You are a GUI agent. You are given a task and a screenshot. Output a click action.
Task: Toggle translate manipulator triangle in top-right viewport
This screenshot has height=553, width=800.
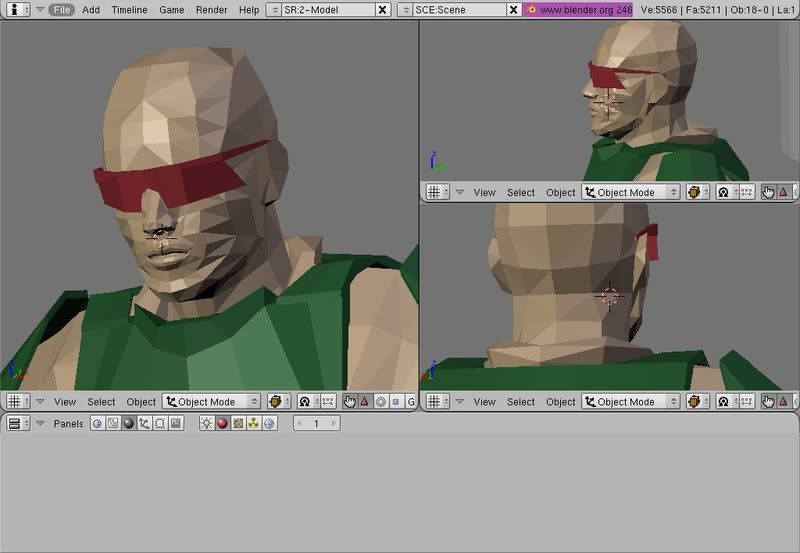[x=783, y=192]
